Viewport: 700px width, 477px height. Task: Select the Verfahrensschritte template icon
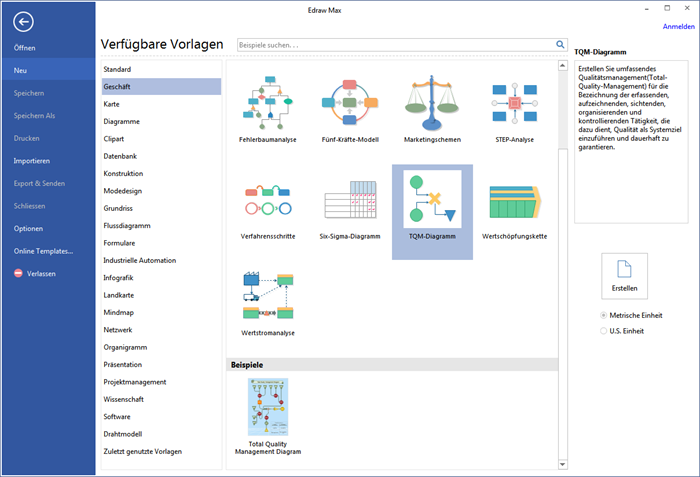(268, 200)
